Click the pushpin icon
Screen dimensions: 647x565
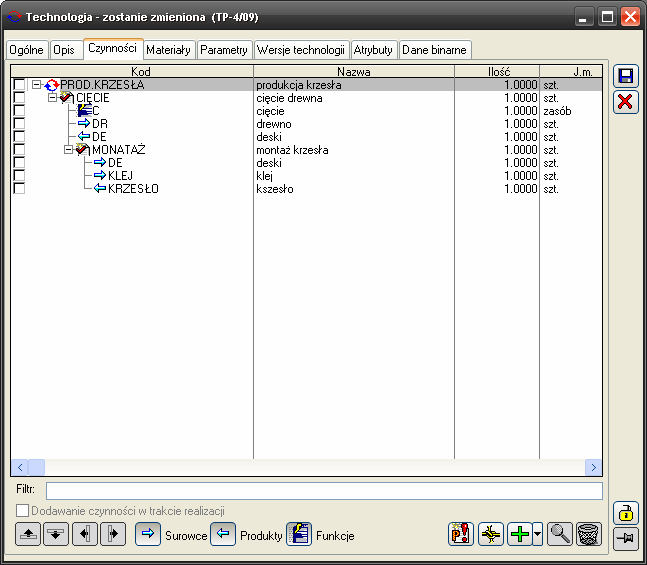point(626,539)
